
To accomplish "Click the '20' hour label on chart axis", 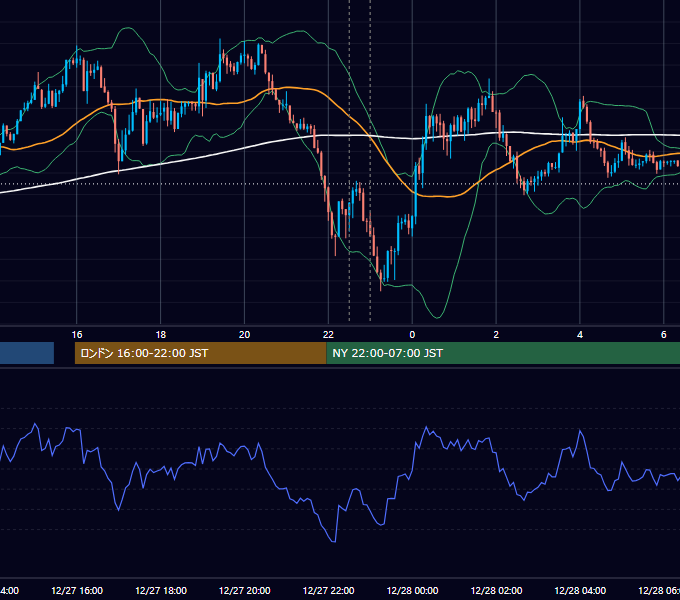I will pyautogui.click(x=244, y=335).
